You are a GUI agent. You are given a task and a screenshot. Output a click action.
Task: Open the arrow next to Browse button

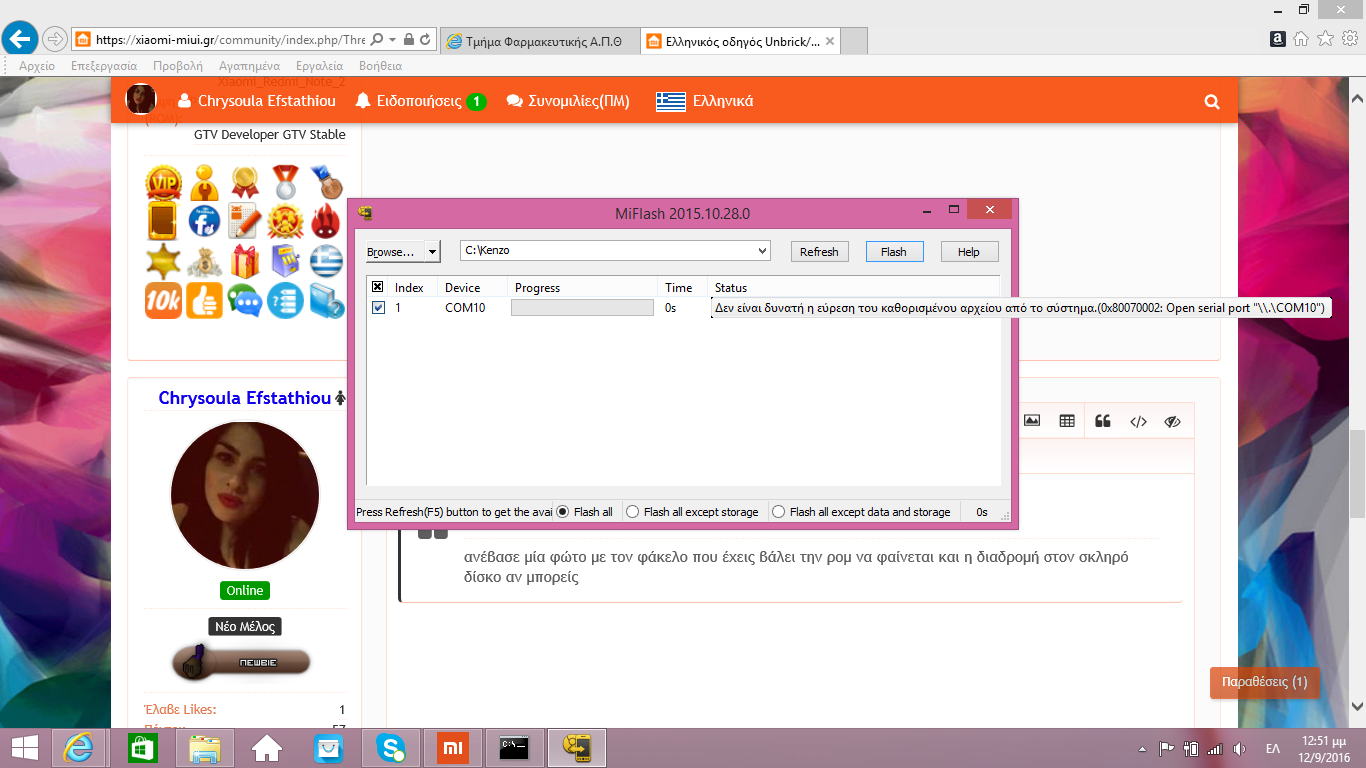[432, 252]
